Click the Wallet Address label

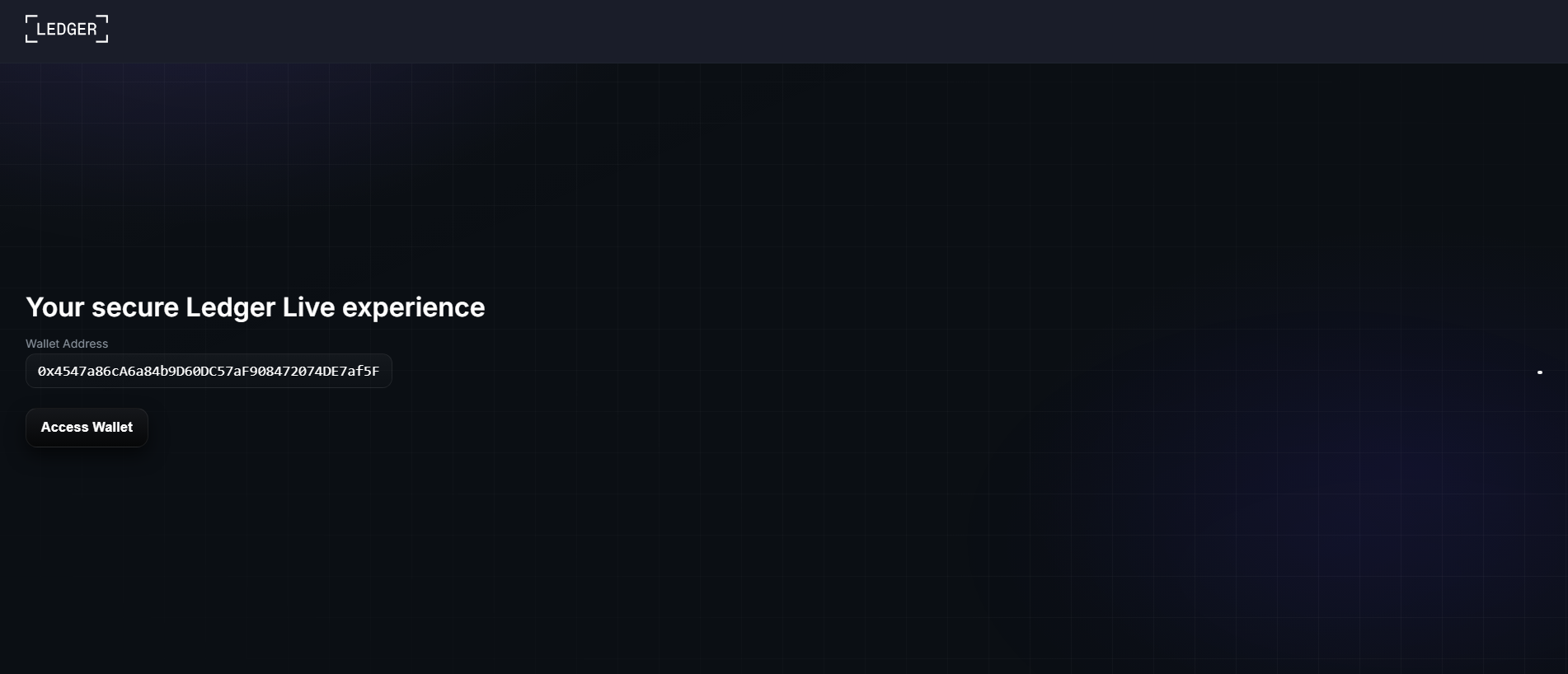pos(67,344)
